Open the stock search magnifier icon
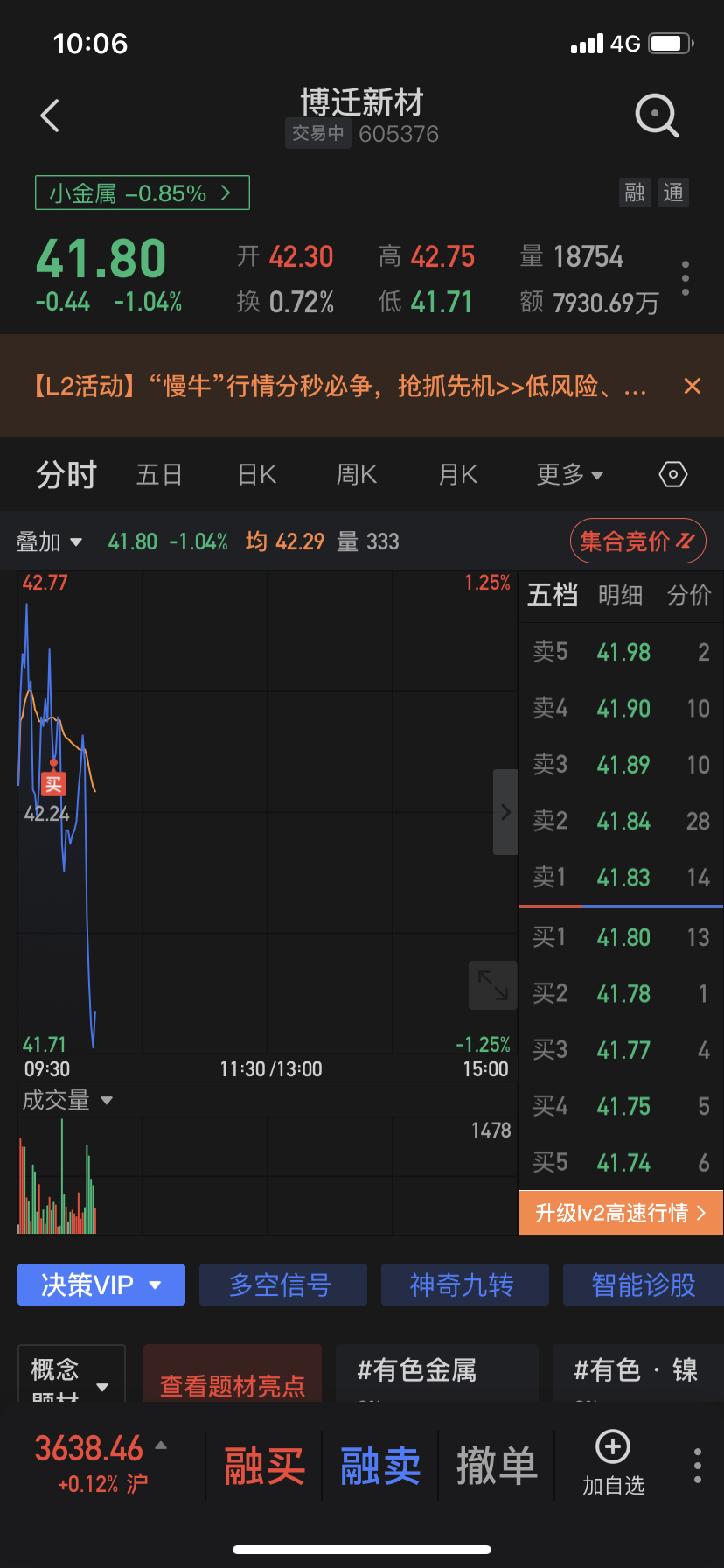 coord(657,115)
